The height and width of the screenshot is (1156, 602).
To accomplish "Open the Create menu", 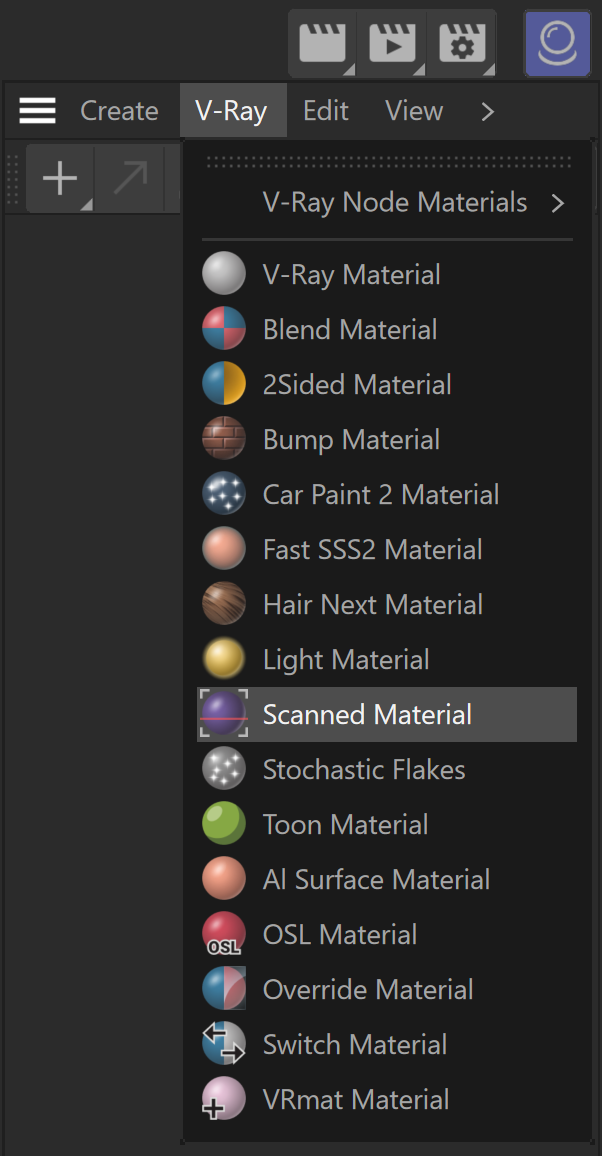I will click(x=119, y=111).
